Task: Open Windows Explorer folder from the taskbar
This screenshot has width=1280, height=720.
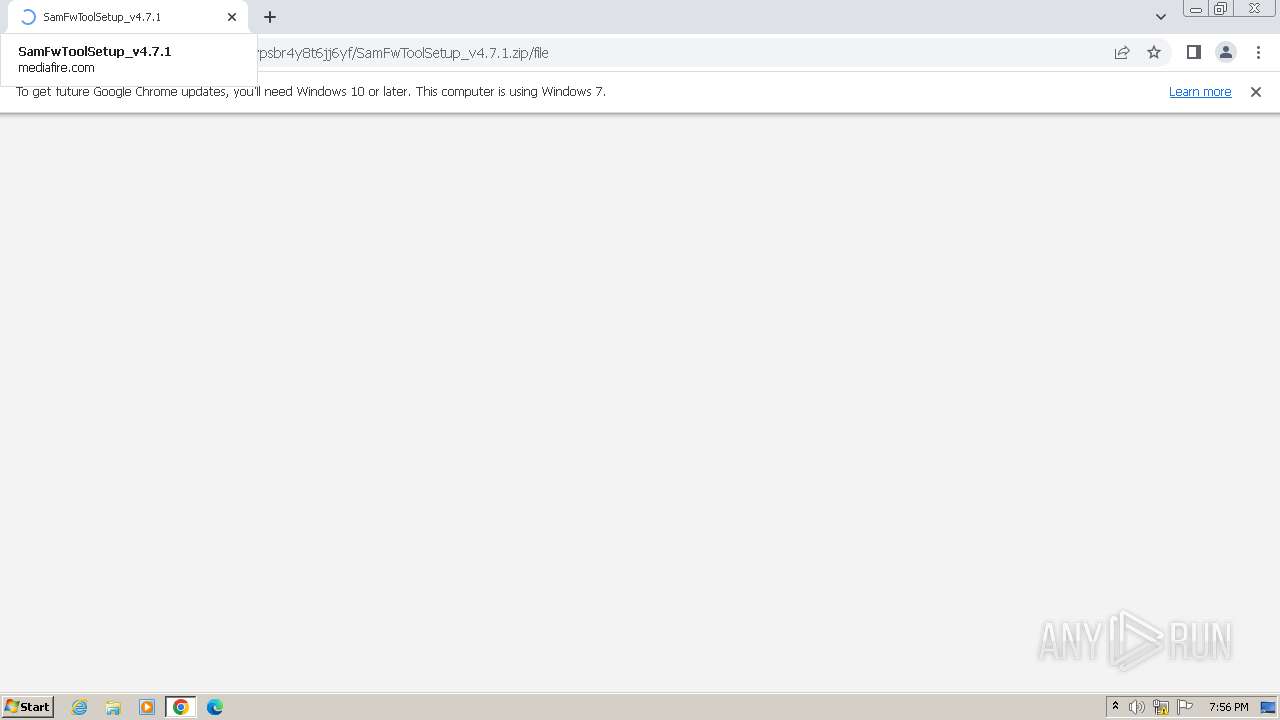Action: 113,707
